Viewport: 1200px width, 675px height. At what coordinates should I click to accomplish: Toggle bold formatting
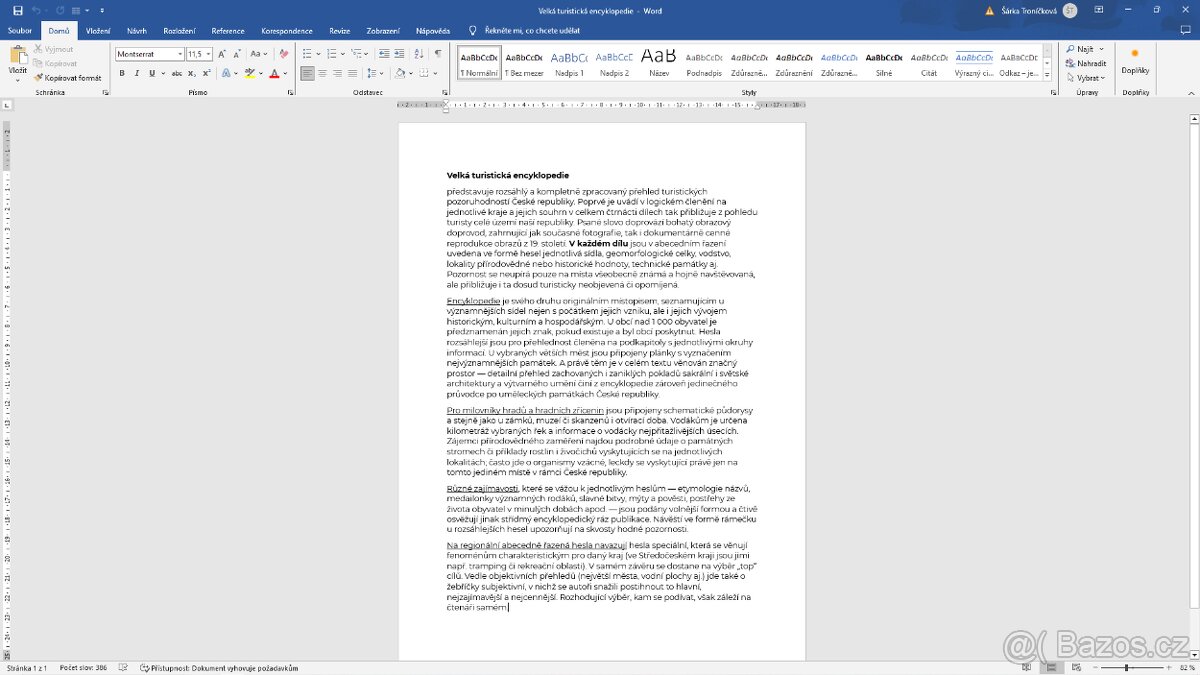point(122,73)
